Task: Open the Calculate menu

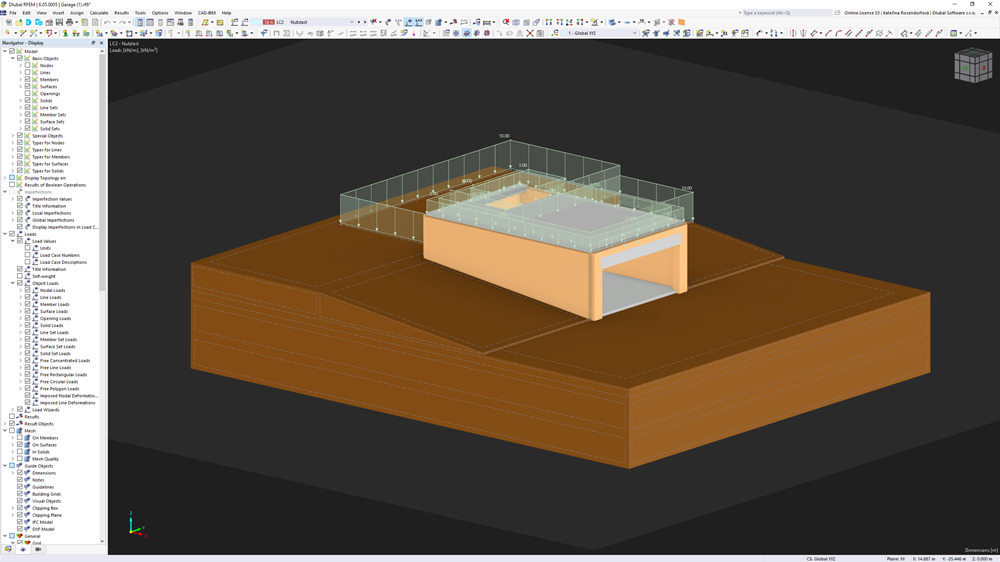Action: click(x=99, y=13)
